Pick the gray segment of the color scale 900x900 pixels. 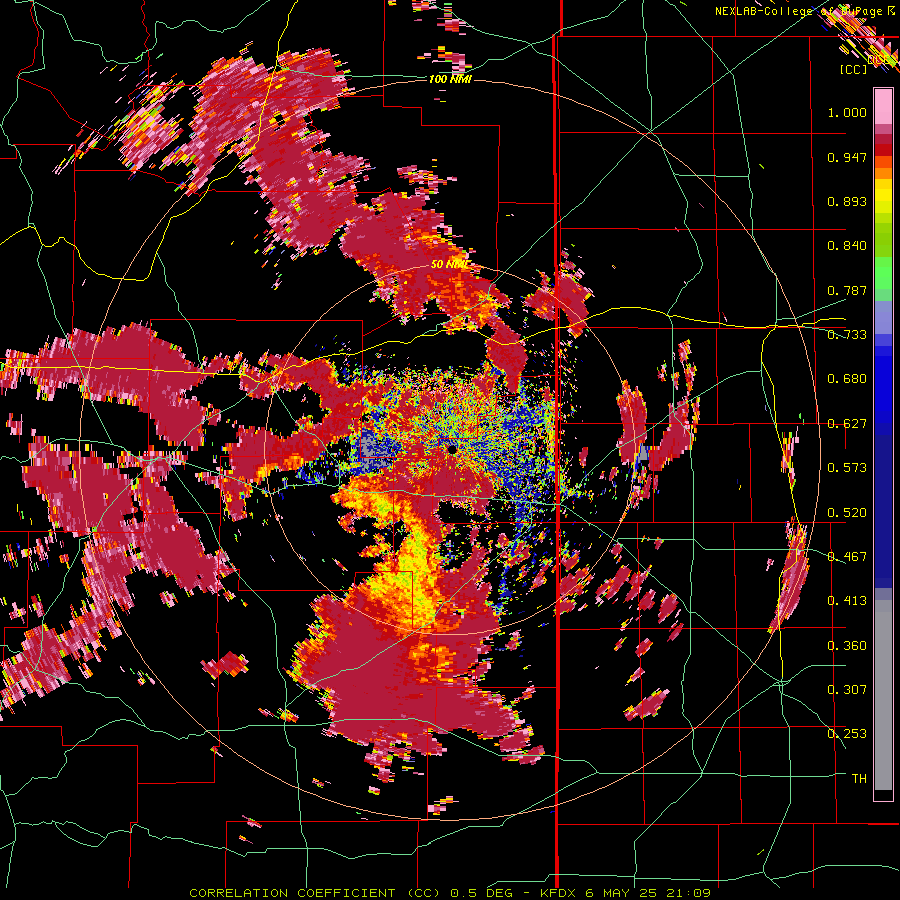tap(883, 695)
